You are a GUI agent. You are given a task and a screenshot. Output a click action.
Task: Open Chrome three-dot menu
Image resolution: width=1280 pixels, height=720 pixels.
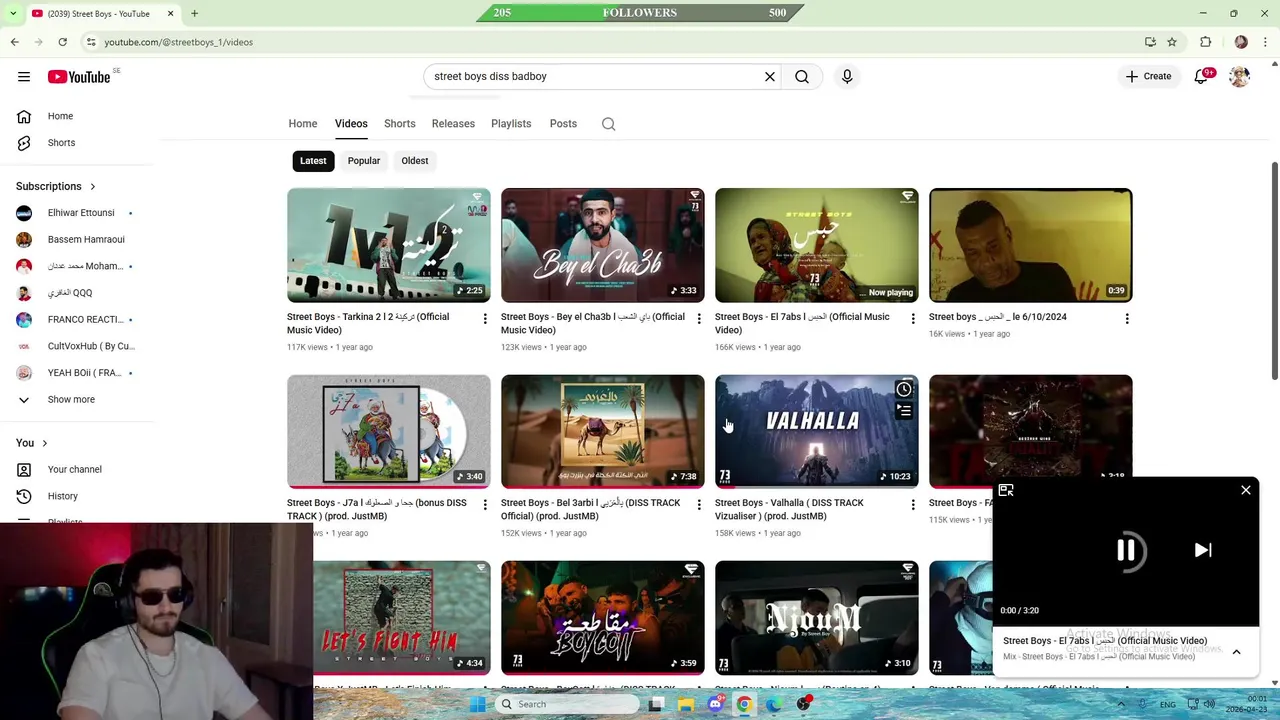(x=1266, y=42)
